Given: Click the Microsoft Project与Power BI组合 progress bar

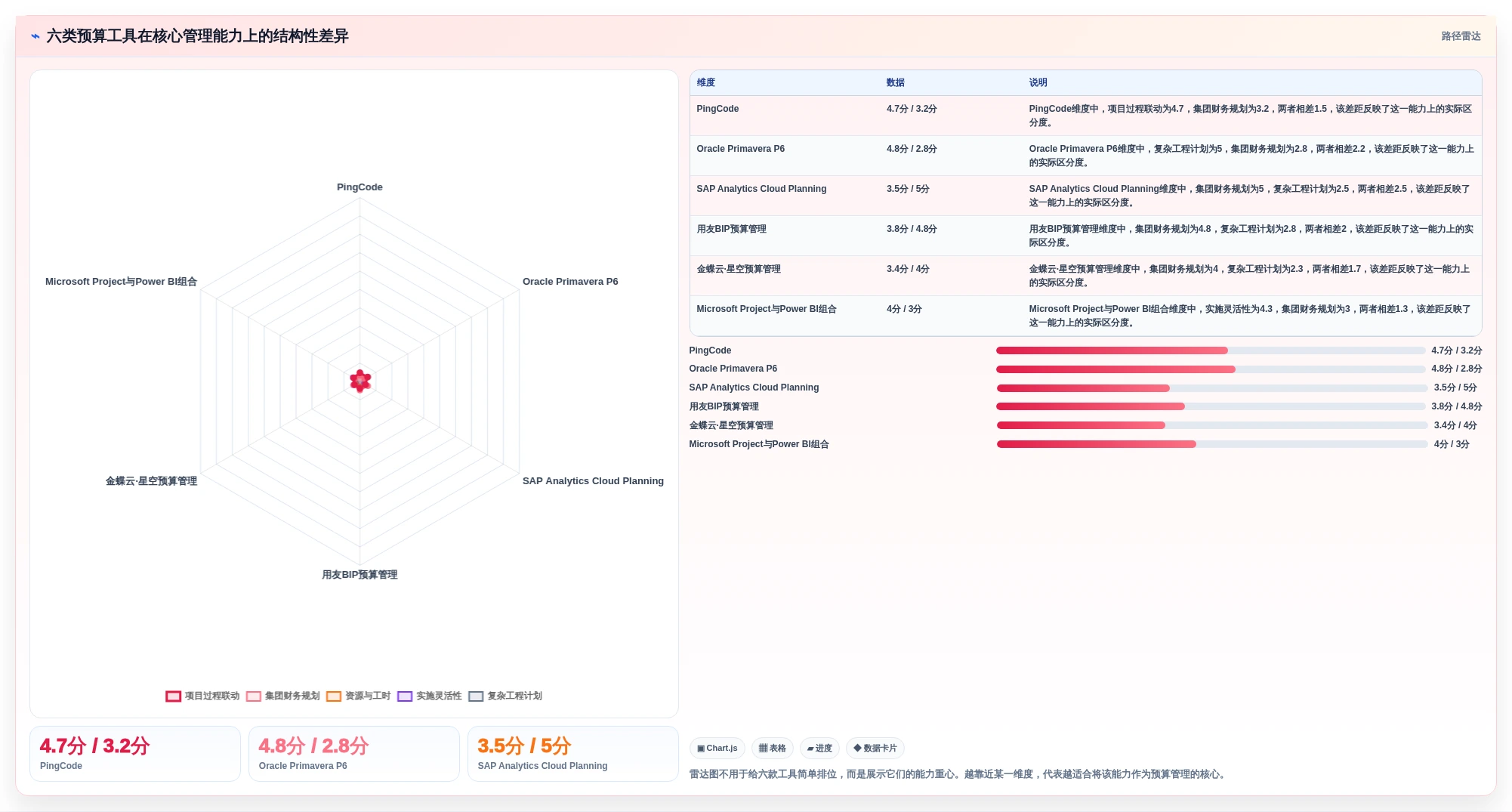Looking at the screenshot, I should [x=1212, y=444].
